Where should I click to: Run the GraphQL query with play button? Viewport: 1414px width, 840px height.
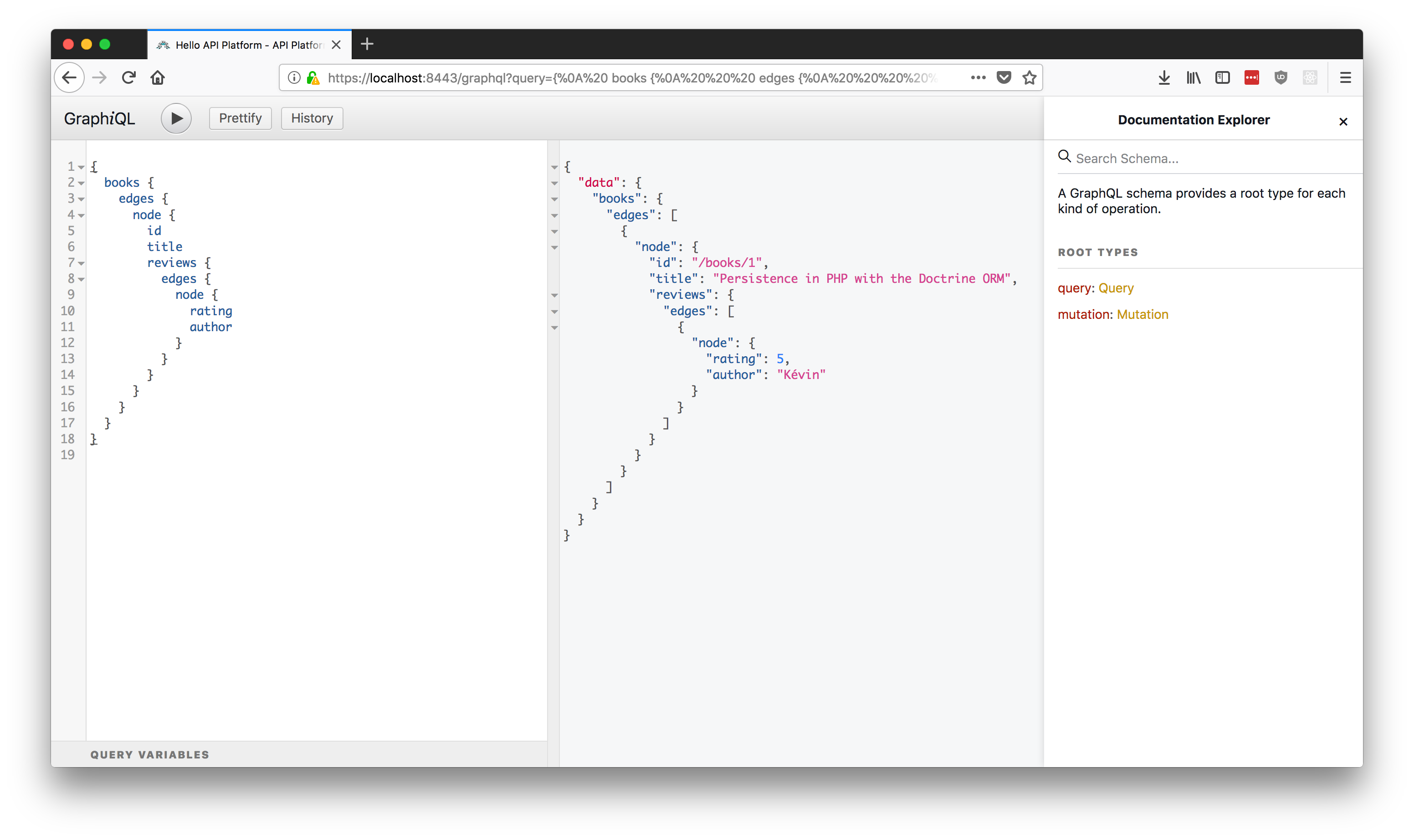[176, 118]
